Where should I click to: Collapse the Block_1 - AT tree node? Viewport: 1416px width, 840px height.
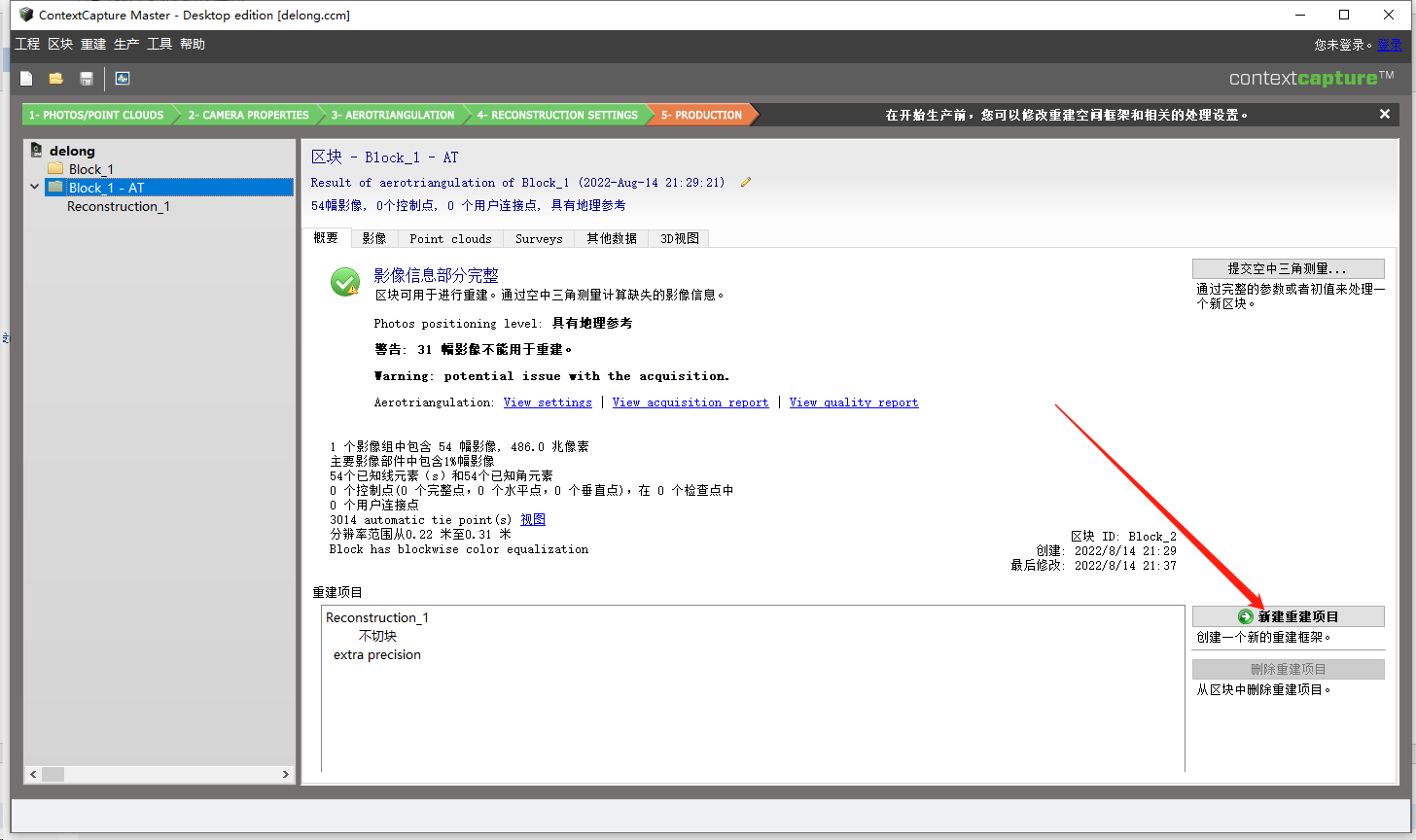[35, 187]
